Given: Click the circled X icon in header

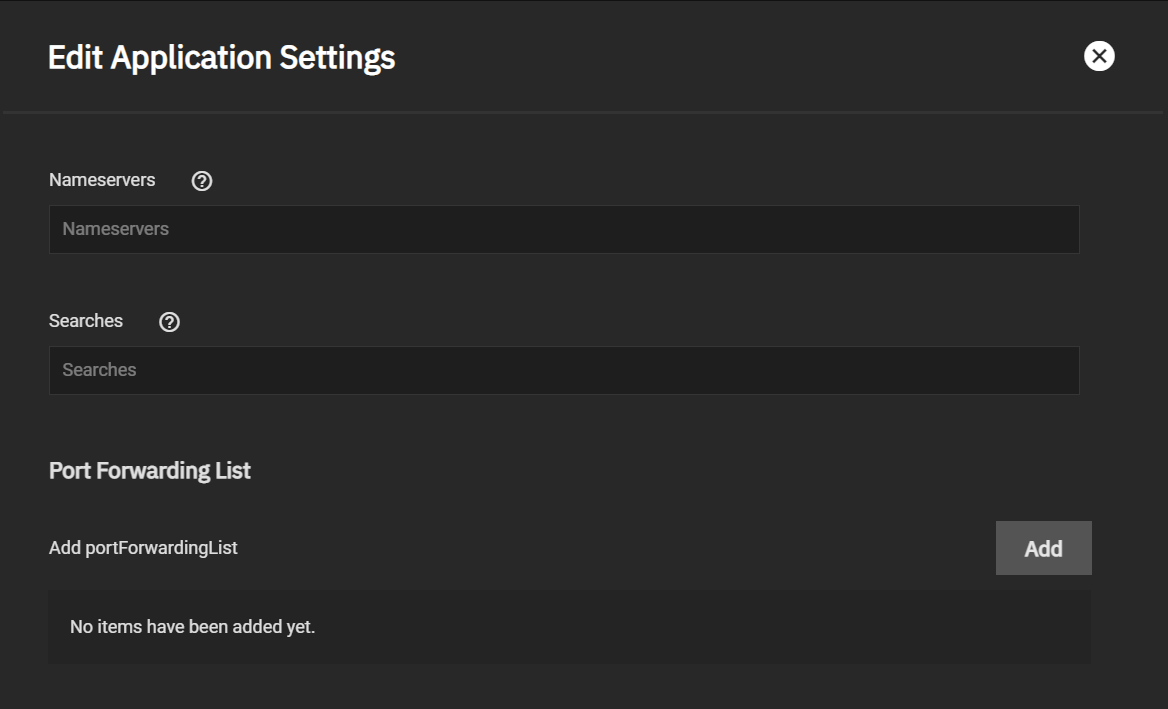Looking at the screenshot, I should [1099, 56].
